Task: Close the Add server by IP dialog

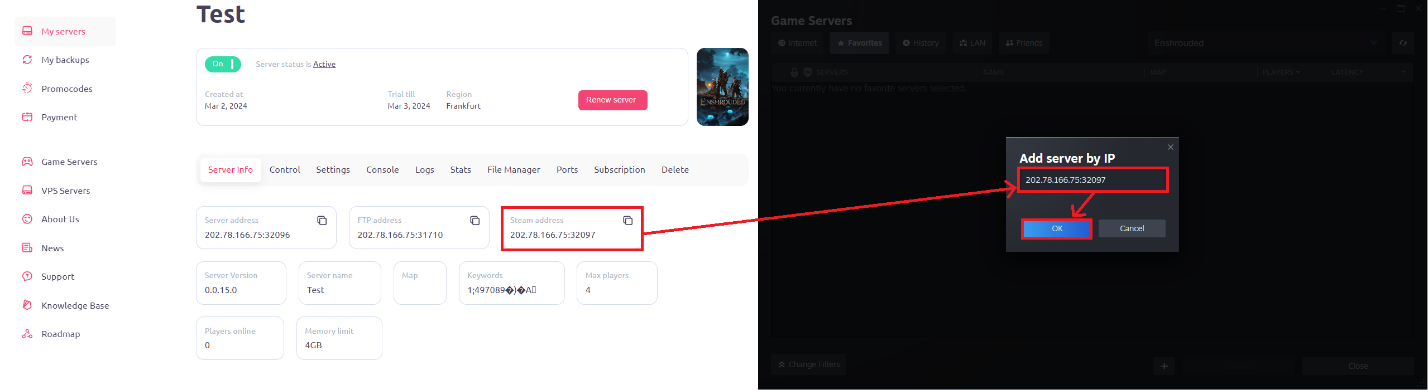Action: (1170, 147)
